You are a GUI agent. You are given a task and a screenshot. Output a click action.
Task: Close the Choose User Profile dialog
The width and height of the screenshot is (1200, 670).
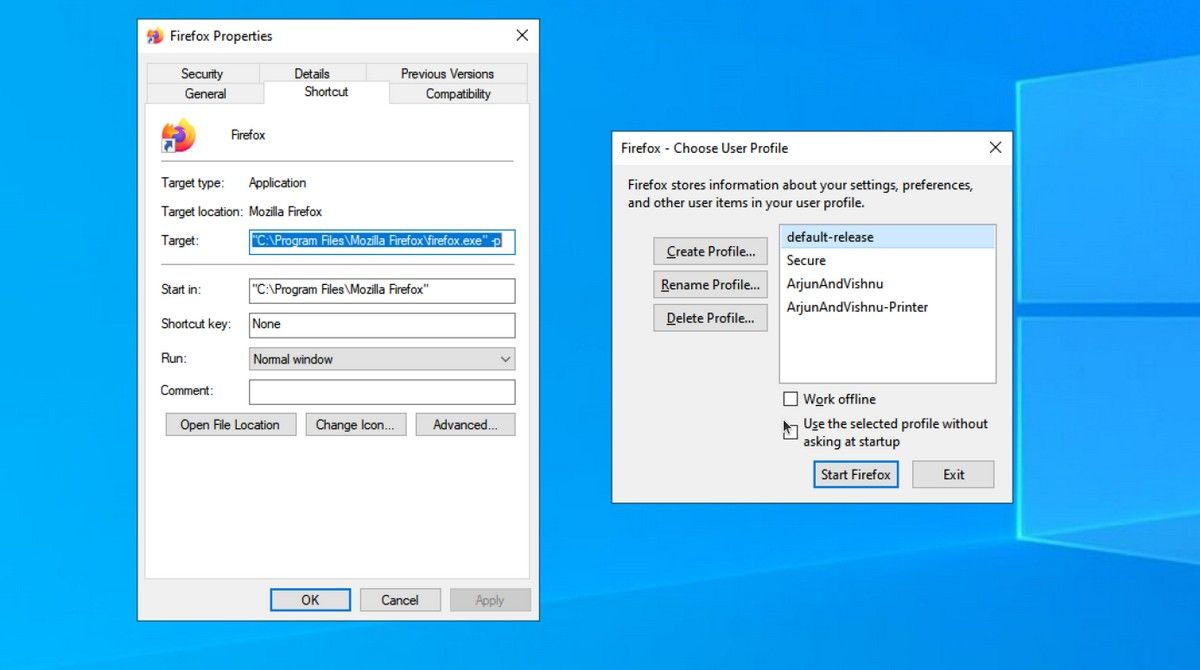[995, 147]
